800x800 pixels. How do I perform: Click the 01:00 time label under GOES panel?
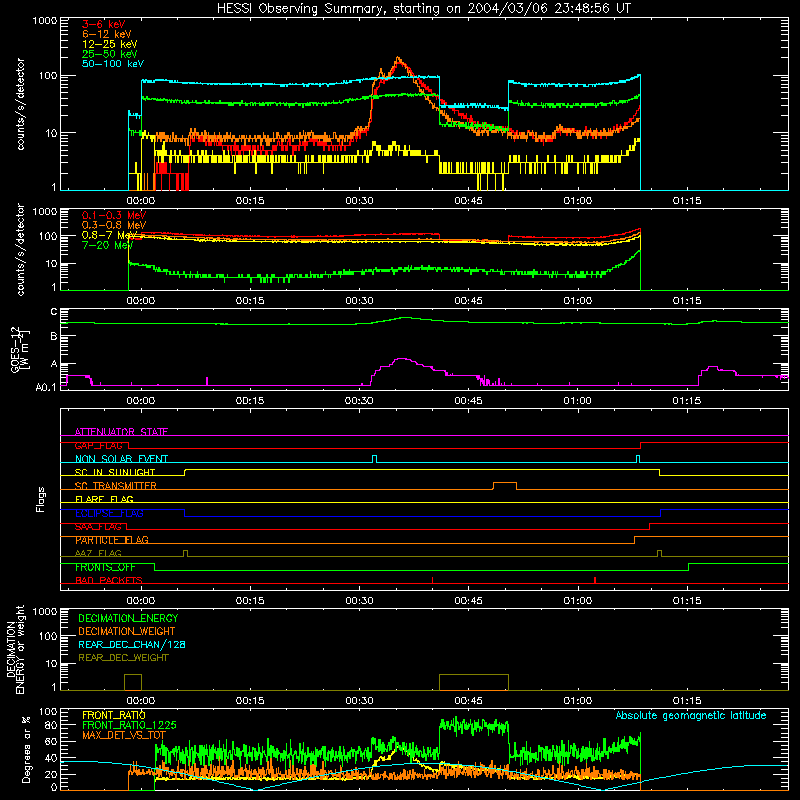[x=578, y=401]
